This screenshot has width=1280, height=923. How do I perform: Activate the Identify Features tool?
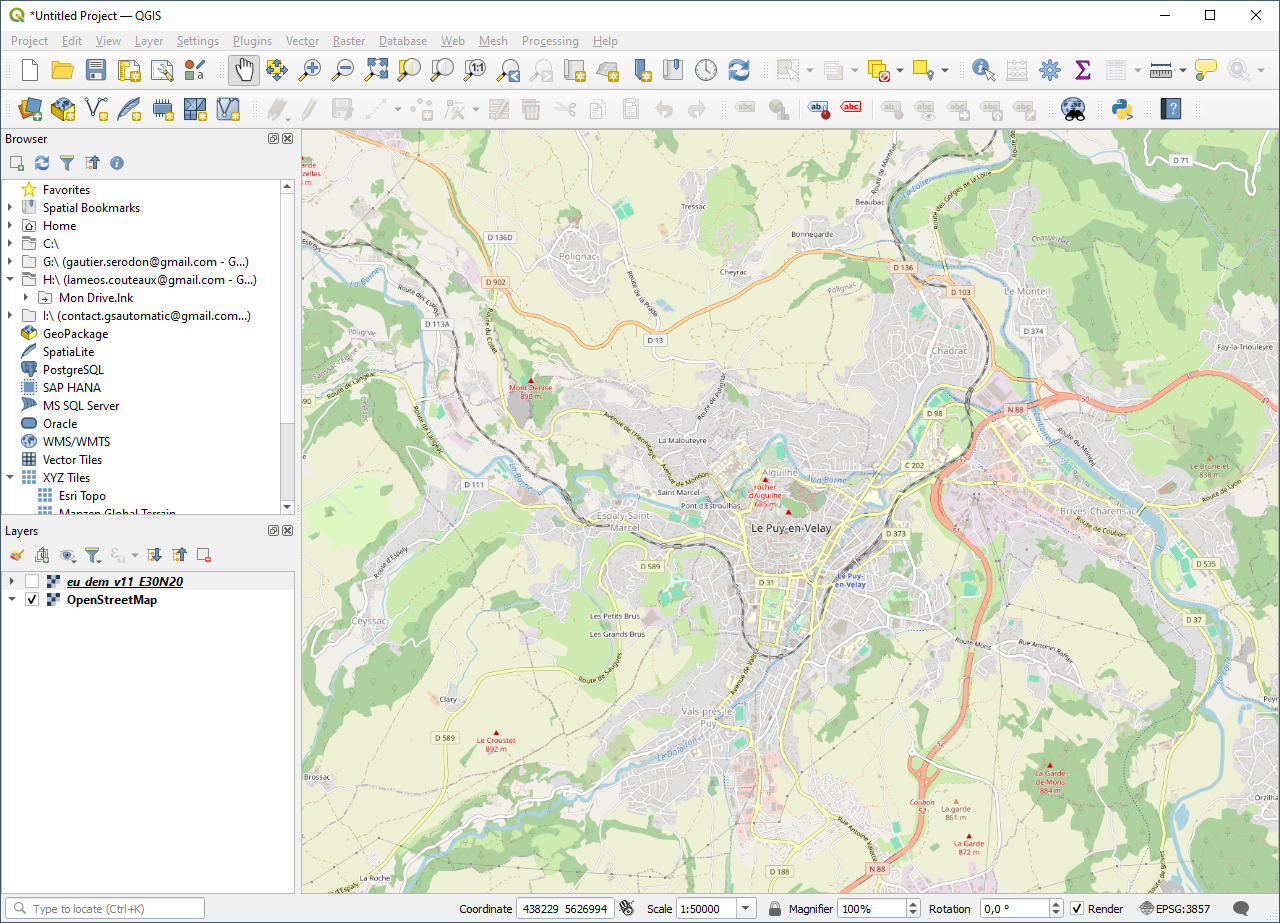(983, 70)
